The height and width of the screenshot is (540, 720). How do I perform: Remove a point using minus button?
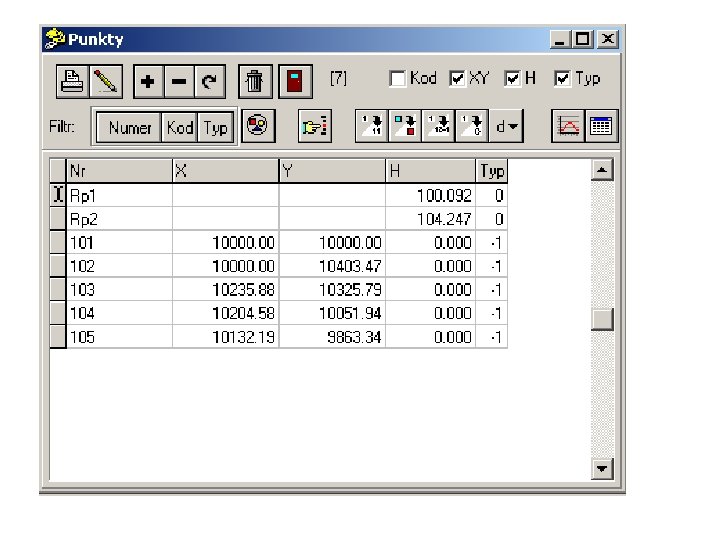click(179, 82)
